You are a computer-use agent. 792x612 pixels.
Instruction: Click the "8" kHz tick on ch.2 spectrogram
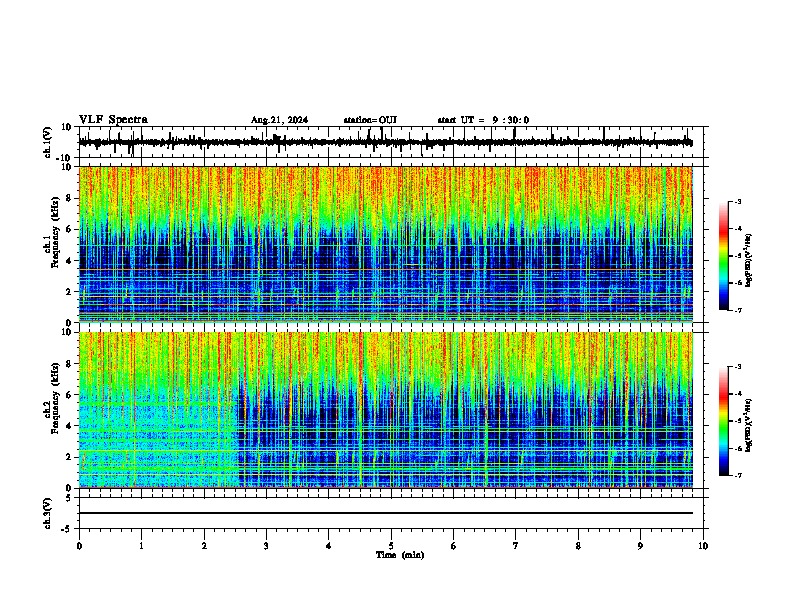[70, 364]
